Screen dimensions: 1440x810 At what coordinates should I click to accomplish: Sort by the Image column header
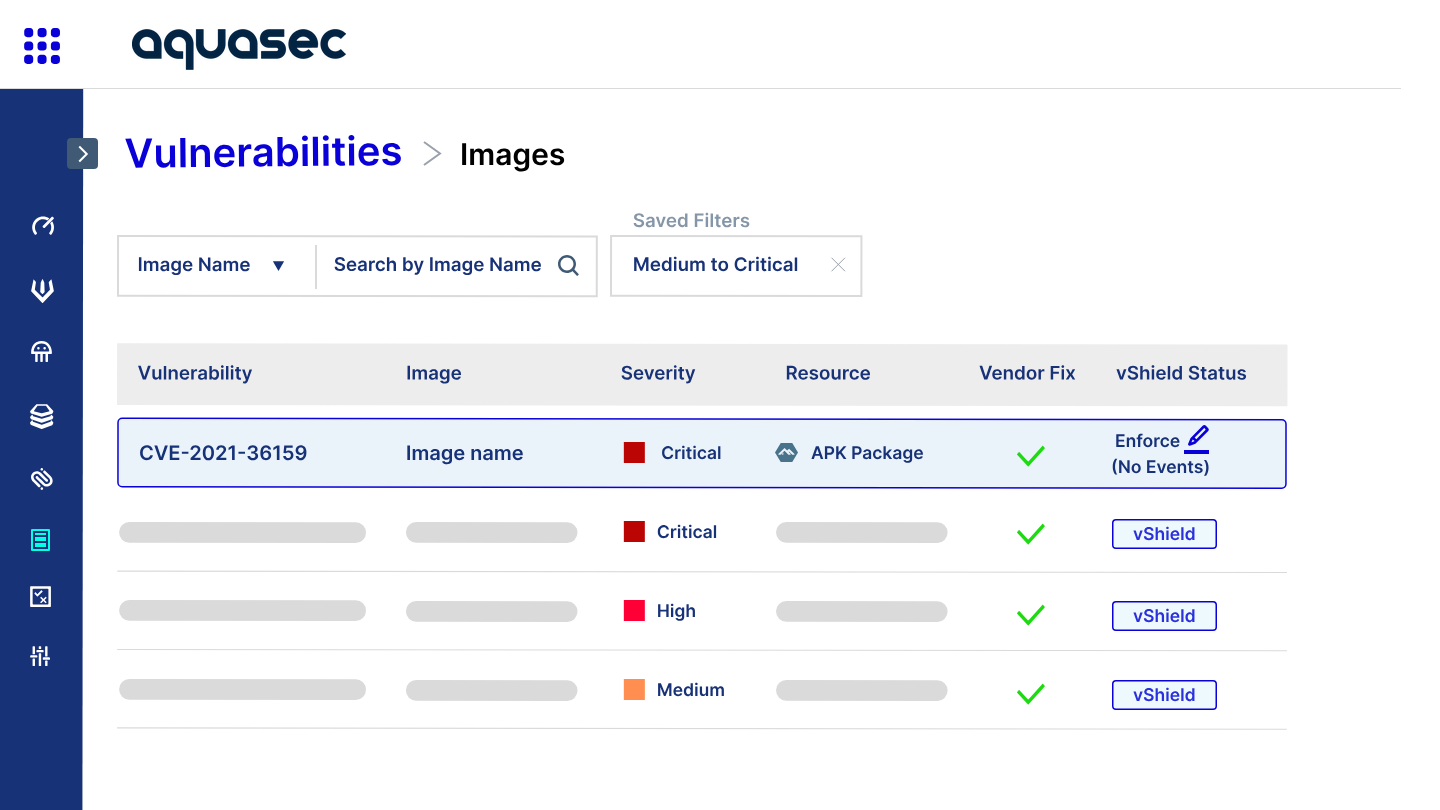pos(434,373)
